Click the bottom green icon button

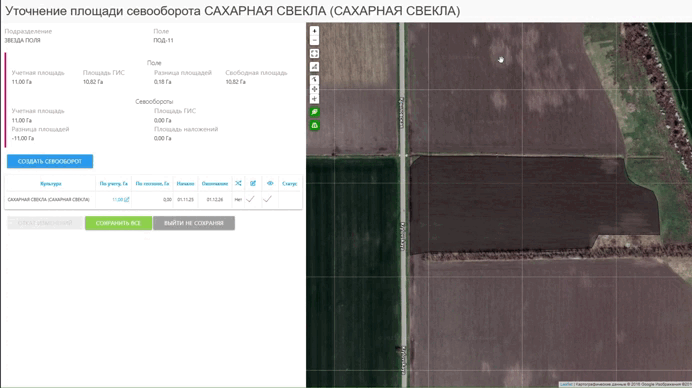pyautogui.click(x=314, y=125)
